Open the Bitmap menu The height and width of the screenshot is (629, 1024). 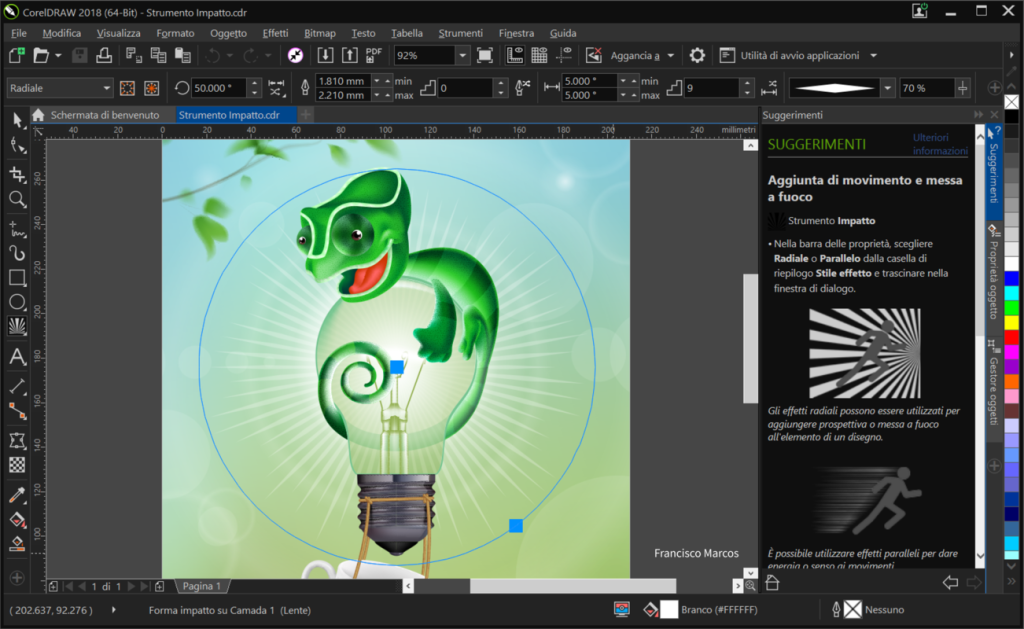click(x=319, y=33)
